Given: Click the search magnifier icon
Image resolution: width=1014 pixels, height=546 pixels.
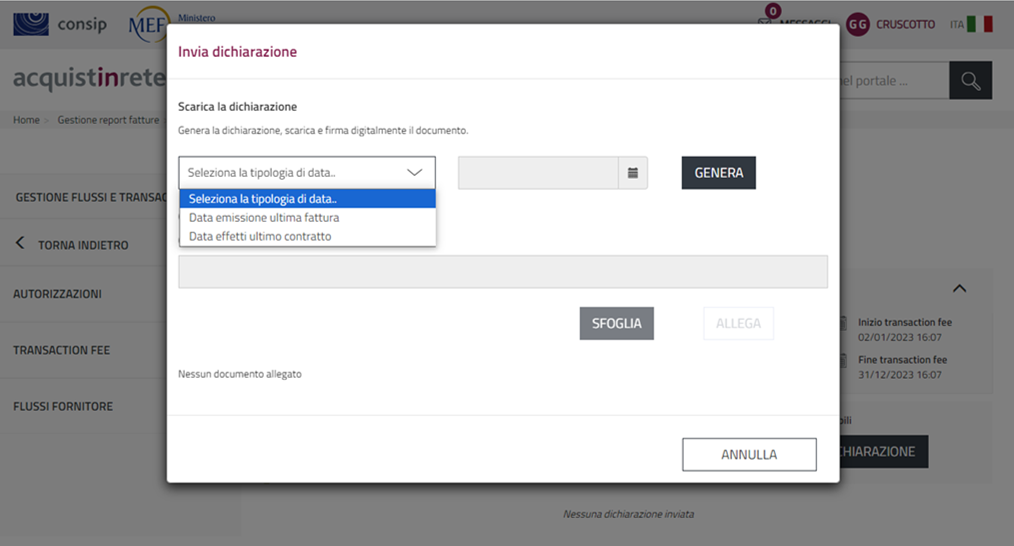Looking at the screenshot, I should 970,81.
